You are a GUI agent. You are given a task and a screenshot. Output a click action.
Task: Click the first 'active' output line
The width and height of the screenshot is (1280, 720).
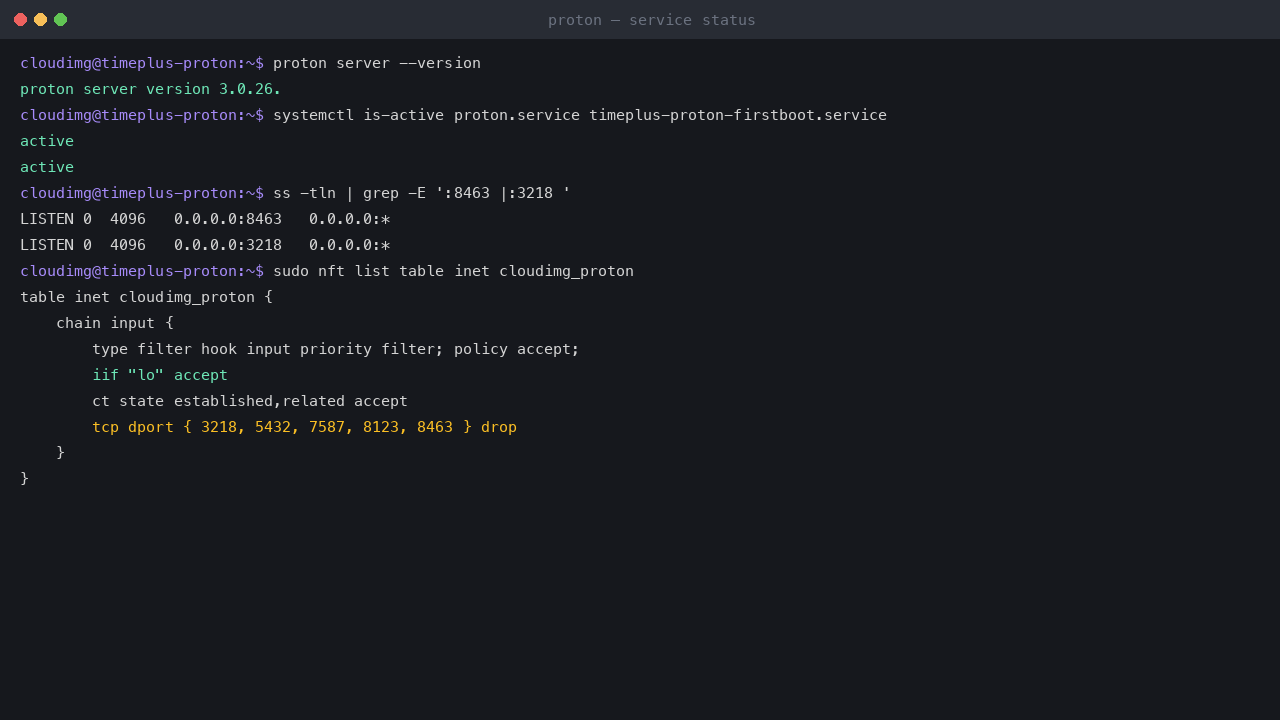click(x=47, y=141)
